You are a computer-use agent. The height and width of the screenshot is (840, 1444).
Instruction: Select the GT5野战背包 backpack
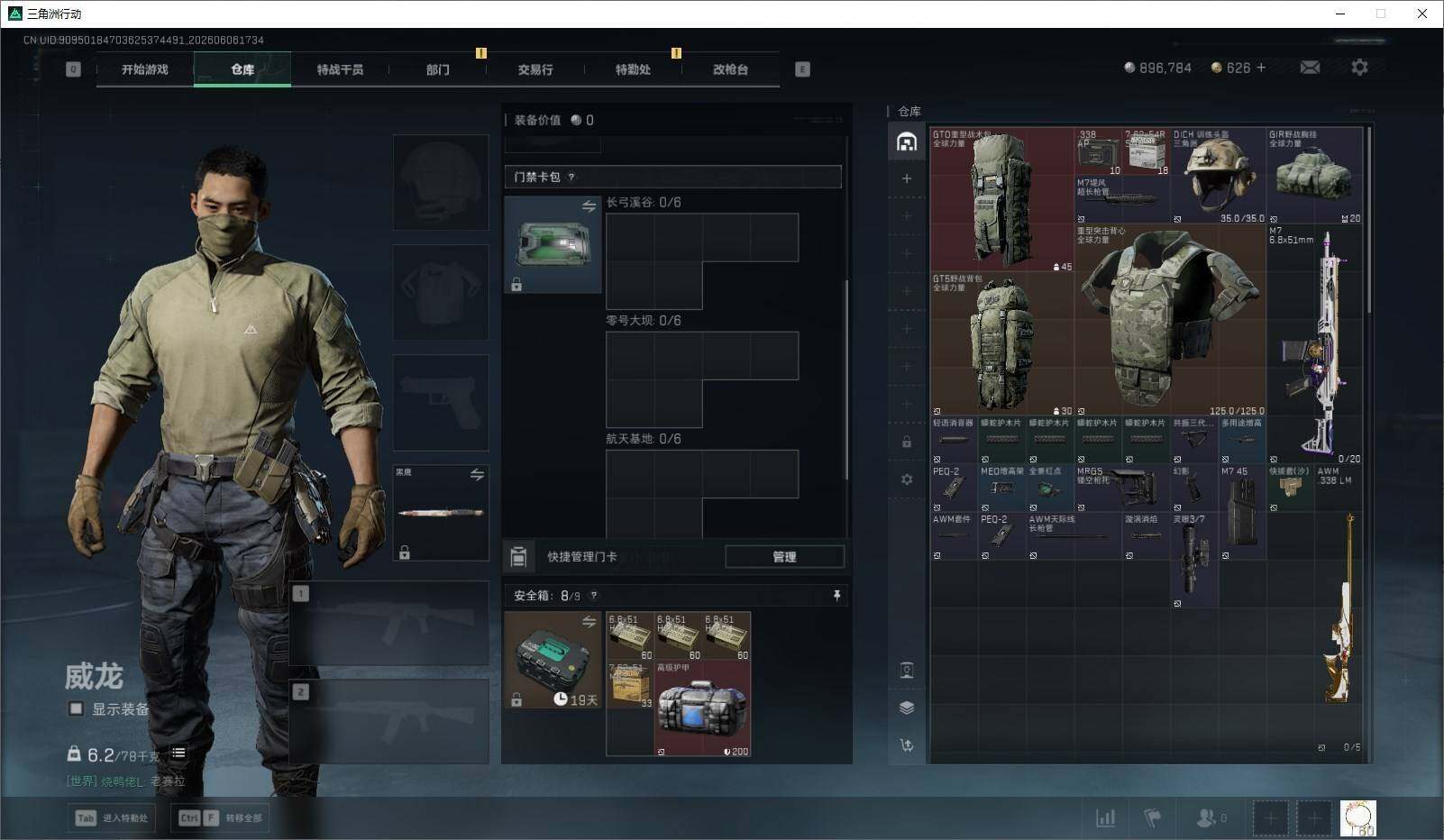(1001, 344)
